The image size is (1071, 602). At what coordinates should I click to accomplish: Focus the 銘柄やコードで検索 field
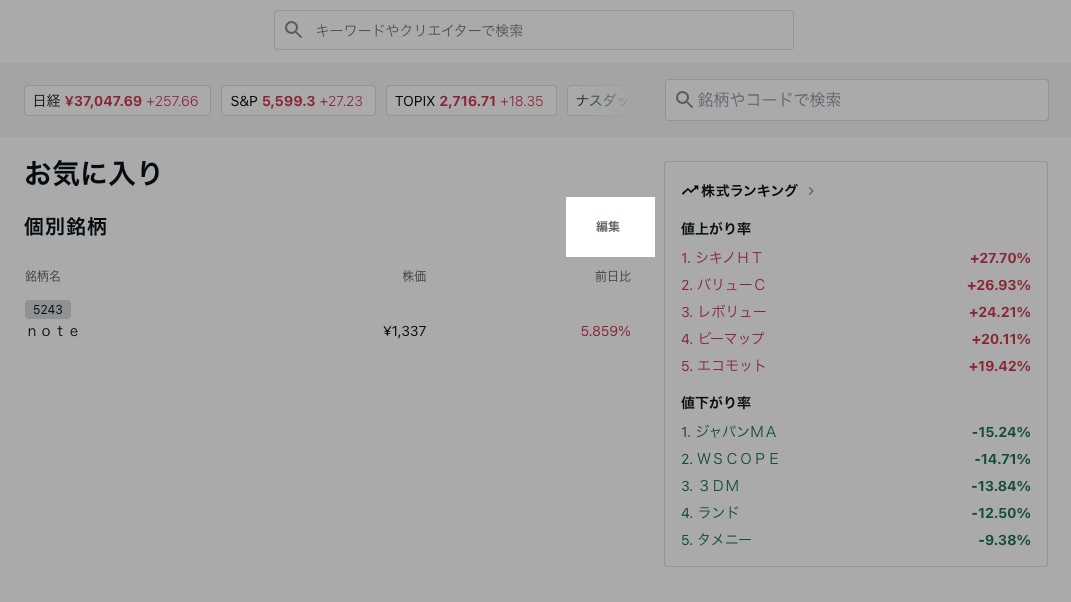pyautogui.click(x=857, y=100)
